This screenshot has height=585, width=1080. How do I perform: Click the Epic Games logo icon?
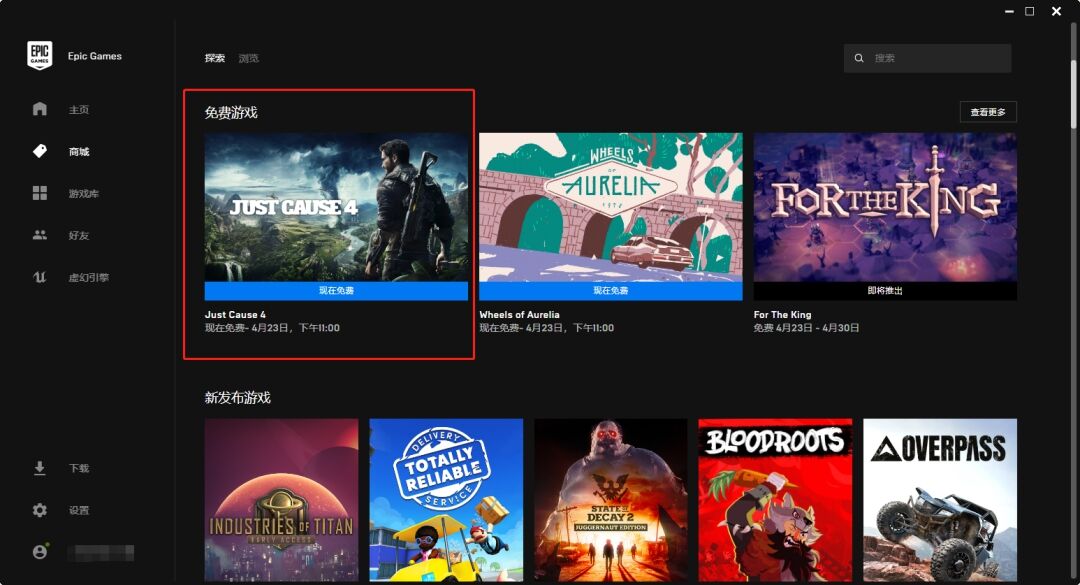[39, 55]
